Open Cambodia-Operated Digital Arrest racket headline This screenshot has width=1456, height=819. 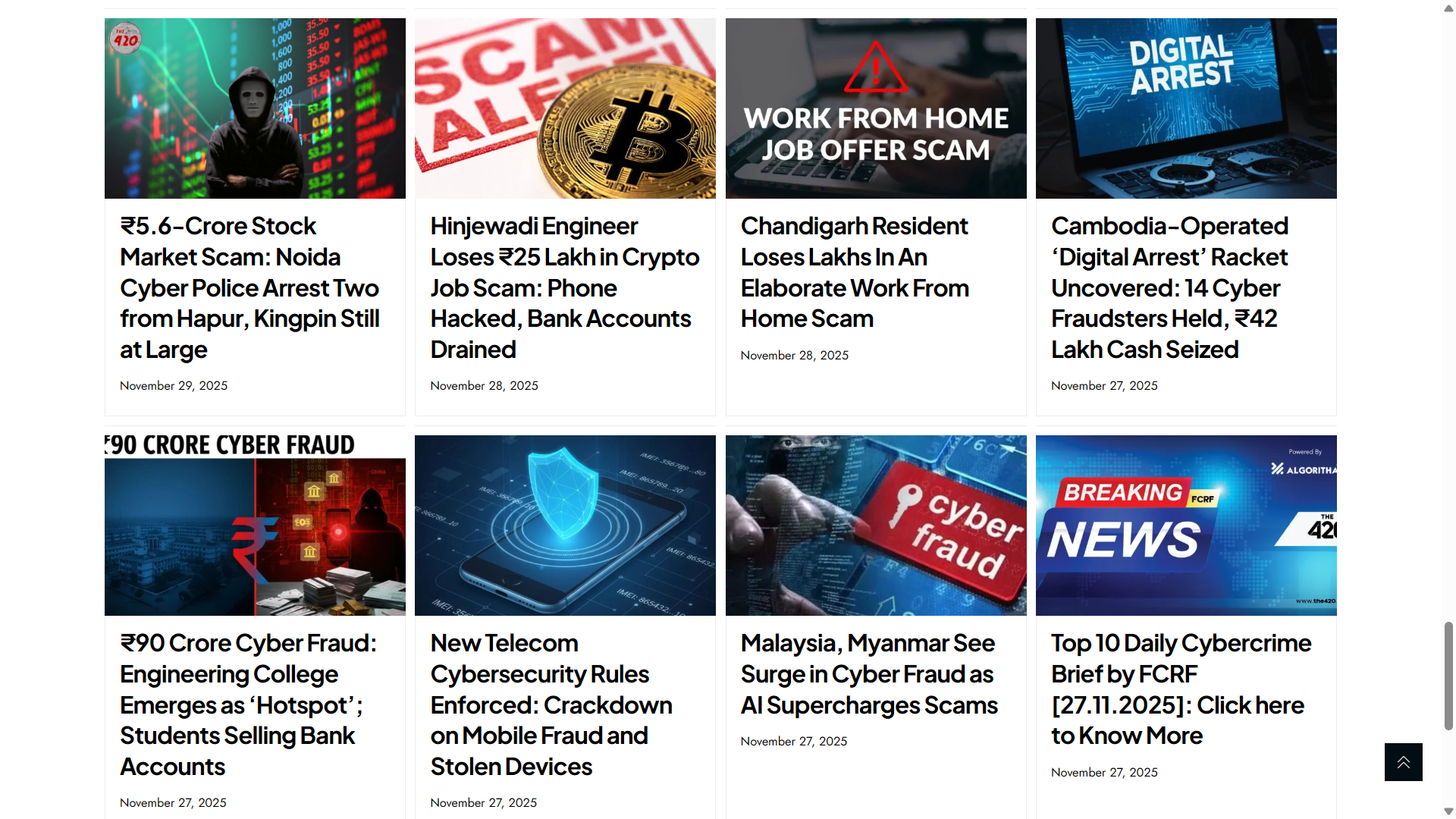coord(1169,287)
